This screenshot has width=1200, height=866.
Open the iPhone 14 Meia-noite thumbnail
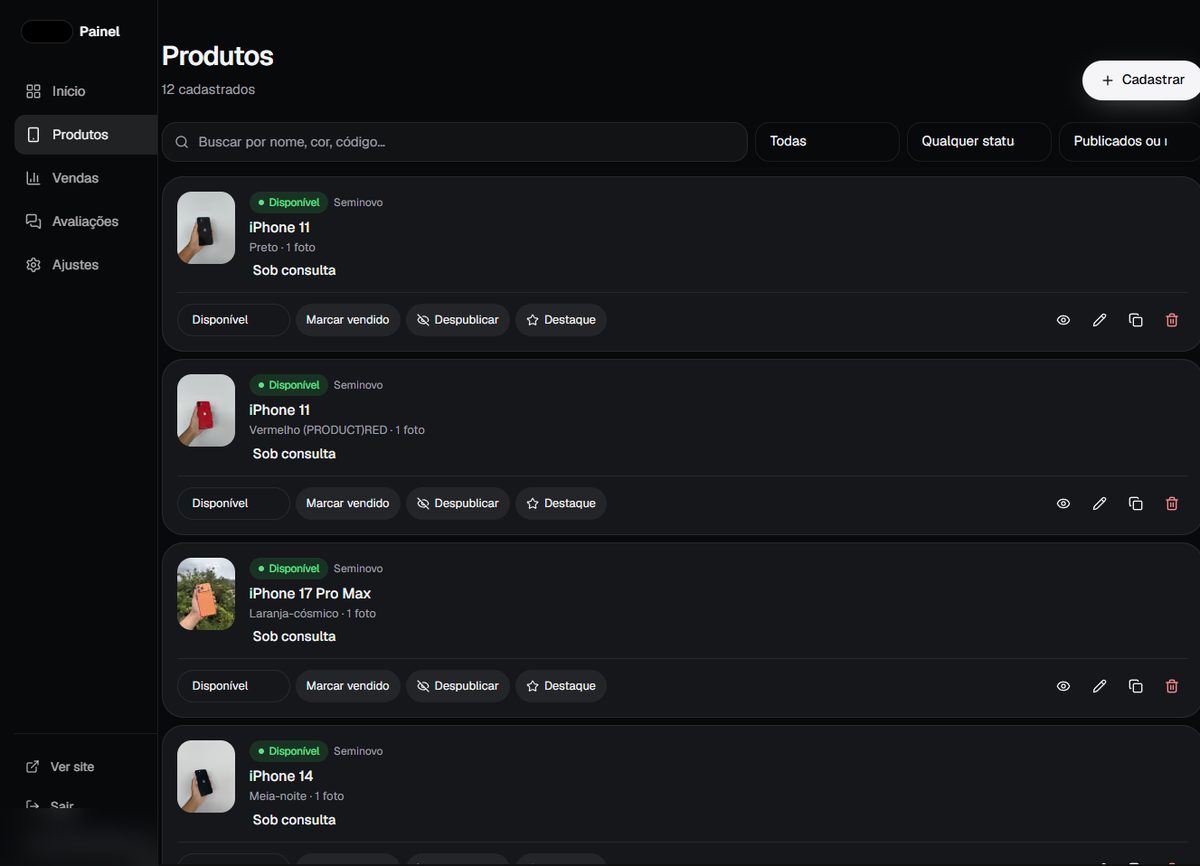coord(206,777)
